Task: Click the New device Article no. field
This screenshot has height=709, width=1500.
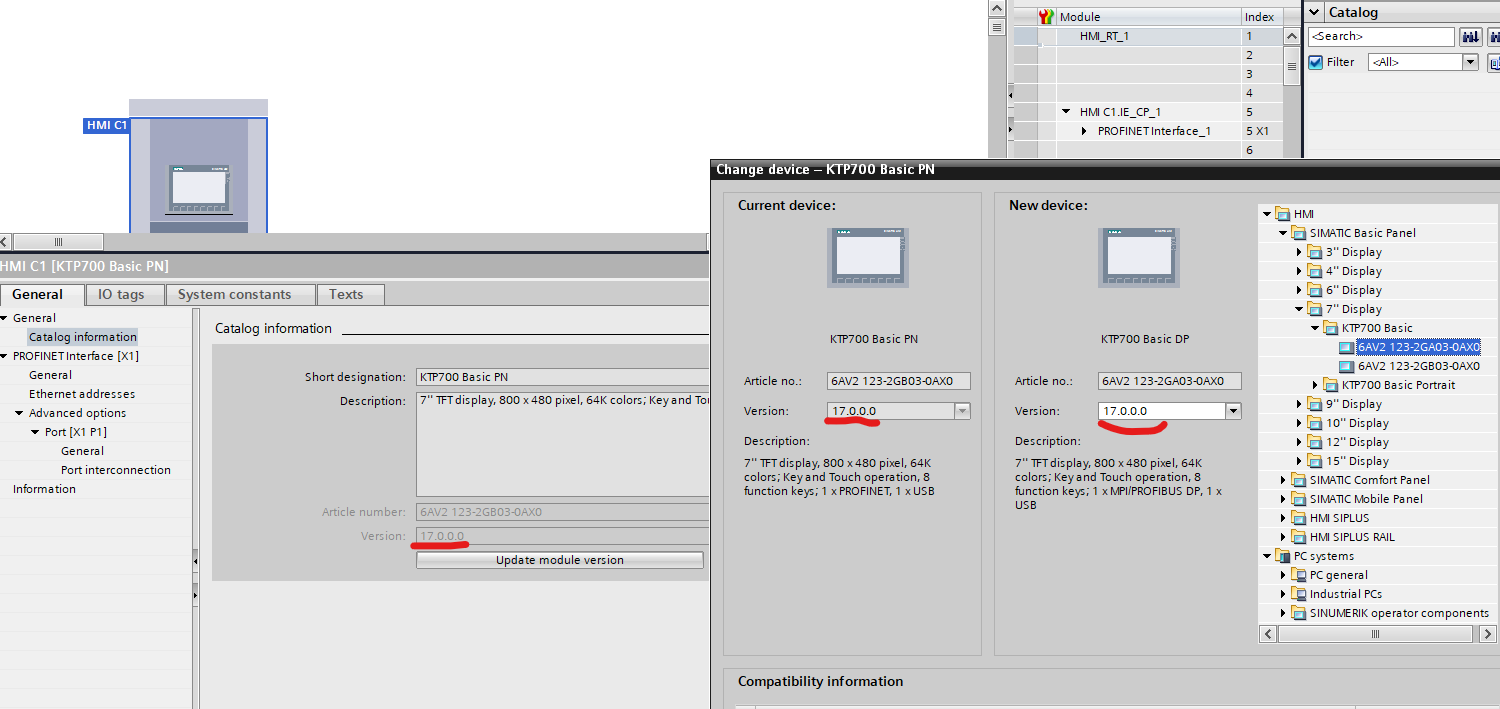Action: [x=1169, y=381]
